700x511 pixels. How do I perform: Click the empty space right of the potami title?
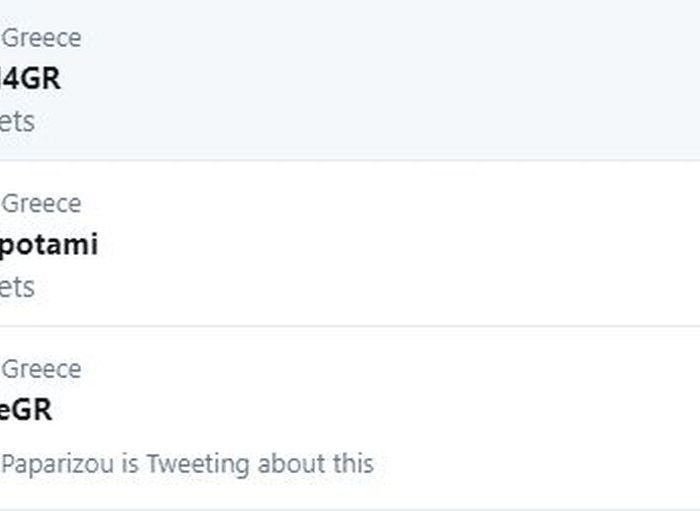(x=399, y=245)
